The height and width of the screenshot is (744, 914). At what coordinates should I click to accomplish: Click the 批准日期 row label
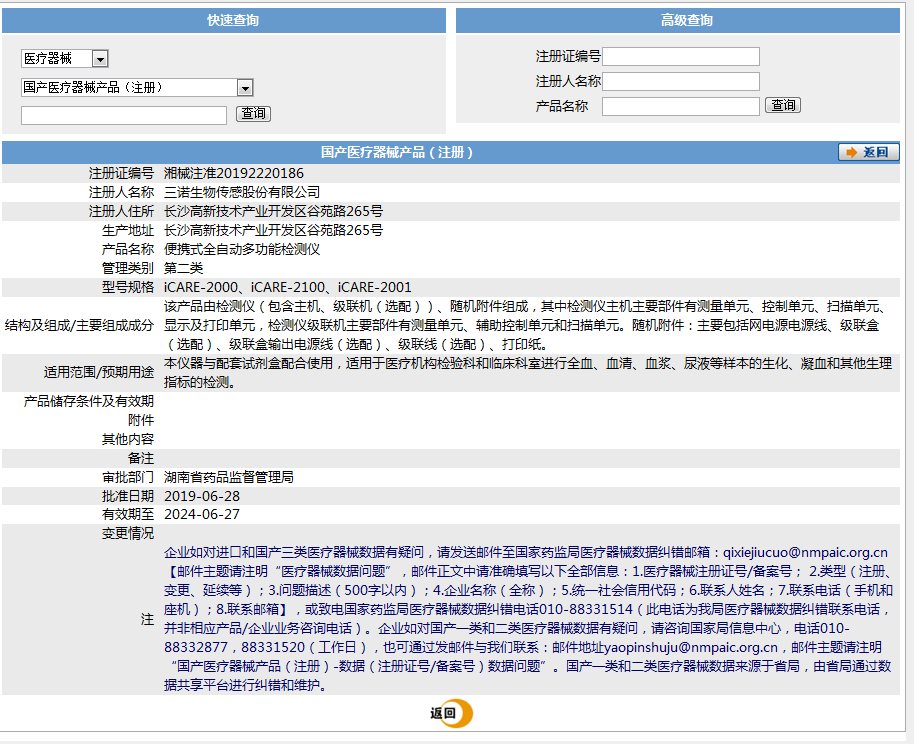tap(128, 496)
